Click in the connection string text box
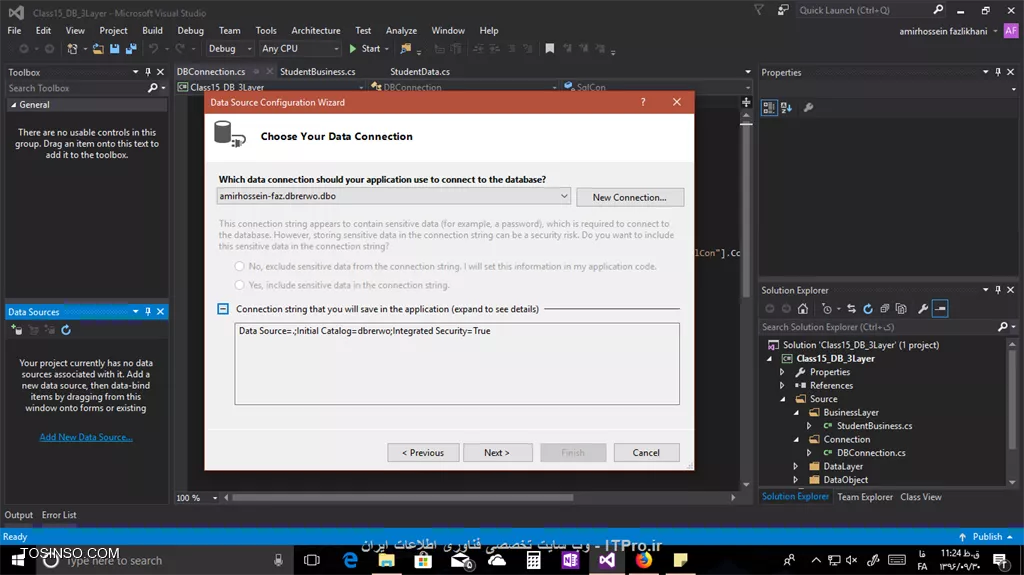The width and height of the screenshot is (1024, 575). click(457, 364)
